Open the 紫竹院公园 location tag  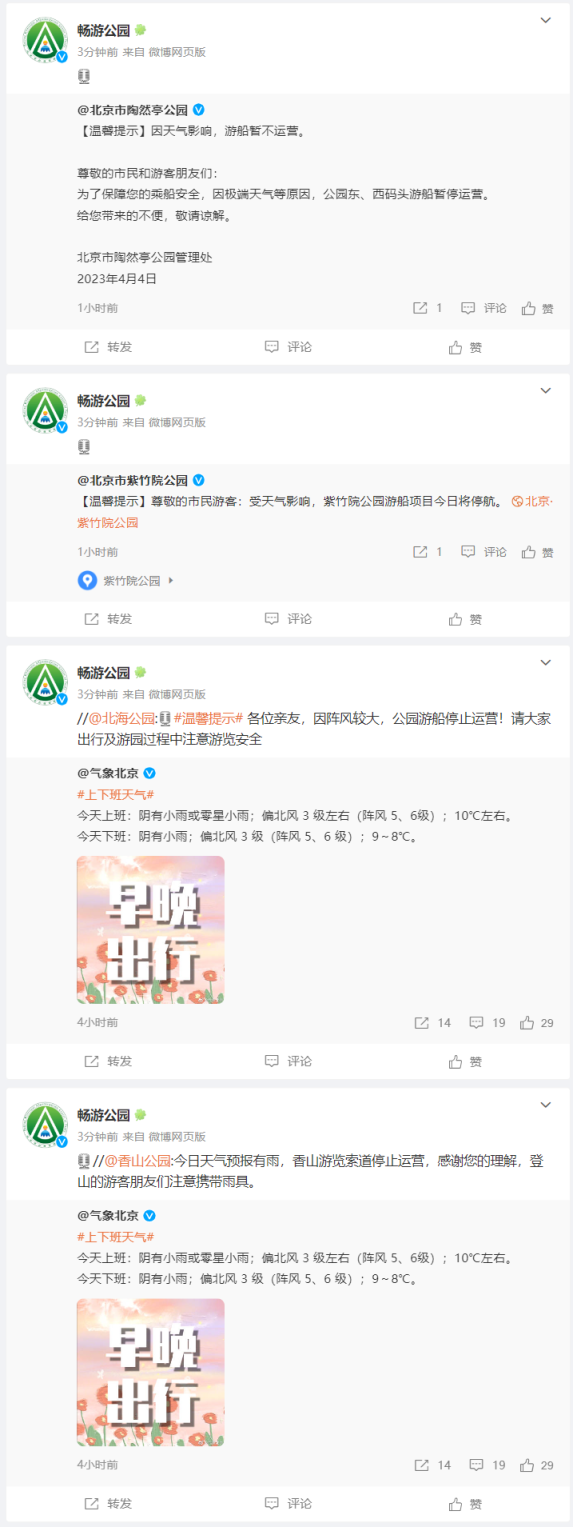(126, 580)
